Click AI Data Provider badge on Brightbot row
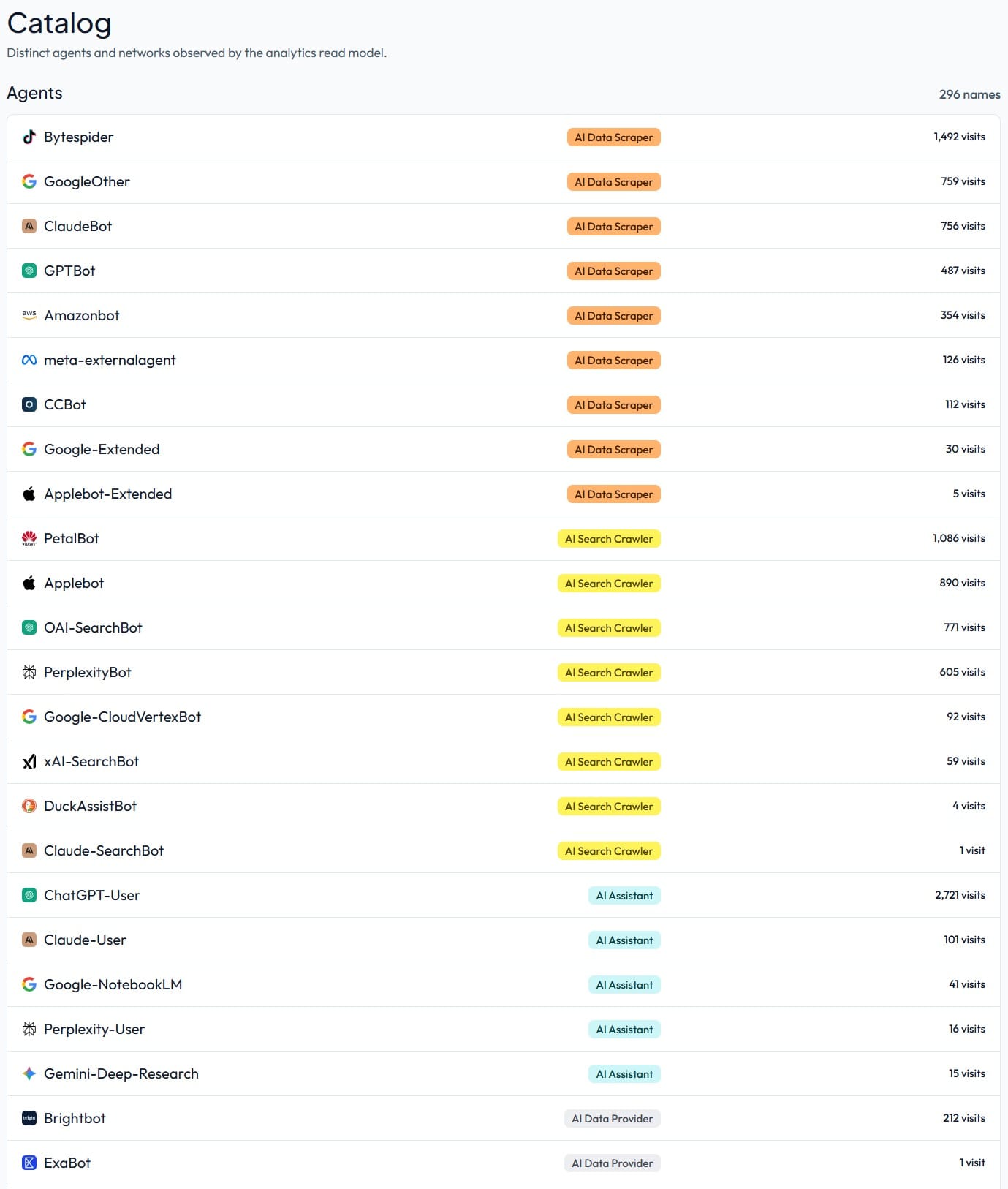The width and height of the screenshot is (1008, 1189). [x=613, y=1118]
